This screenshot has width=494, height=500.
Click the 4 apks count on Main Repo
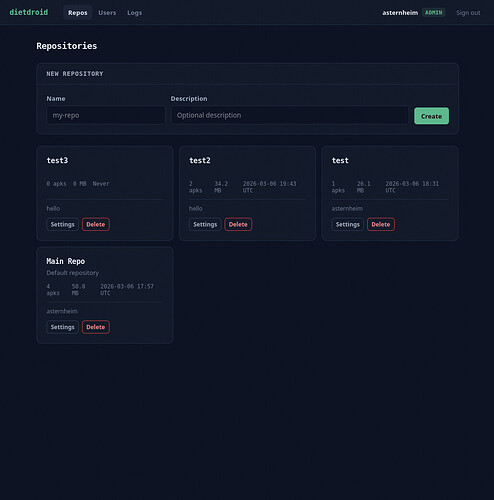[x=53, y=289]
